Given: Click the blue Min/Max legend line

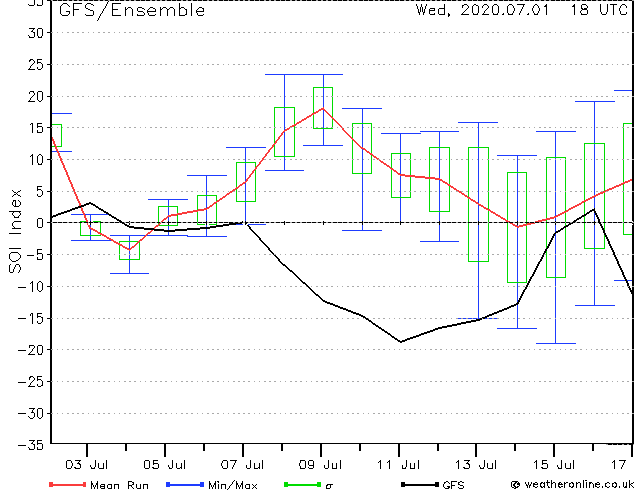Looking at the screenshot, I should (x=185, y=484).
